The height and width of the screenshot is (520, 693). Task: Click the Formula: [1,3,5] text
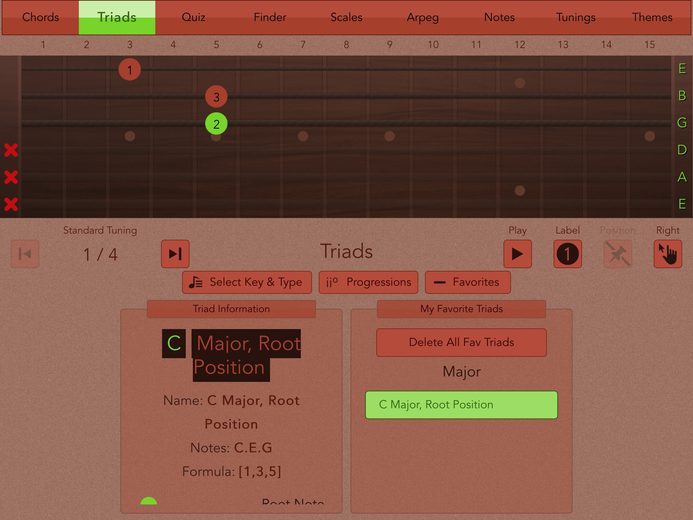click(231, 471)
